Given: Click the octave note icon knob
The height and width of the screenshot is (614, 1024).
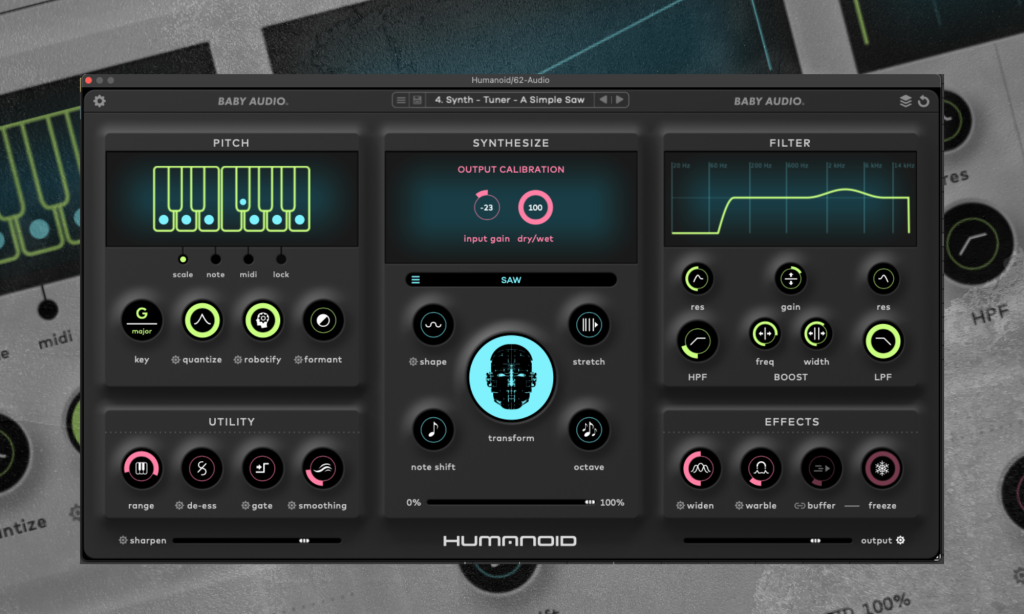Looking at the screenshot, I should tap(588, 430).
